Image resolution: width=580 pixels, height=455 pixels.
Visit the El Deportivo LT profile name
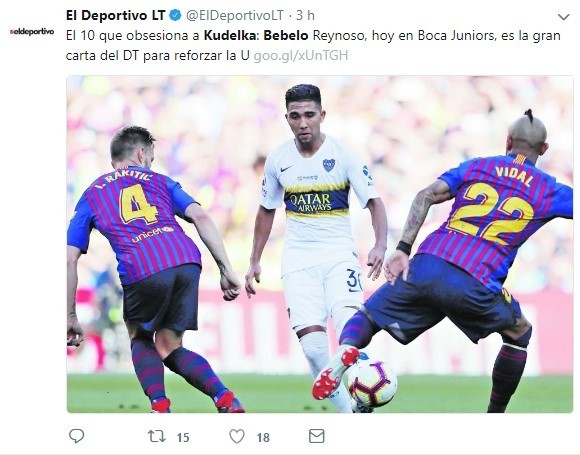click(x=115, y=15)
